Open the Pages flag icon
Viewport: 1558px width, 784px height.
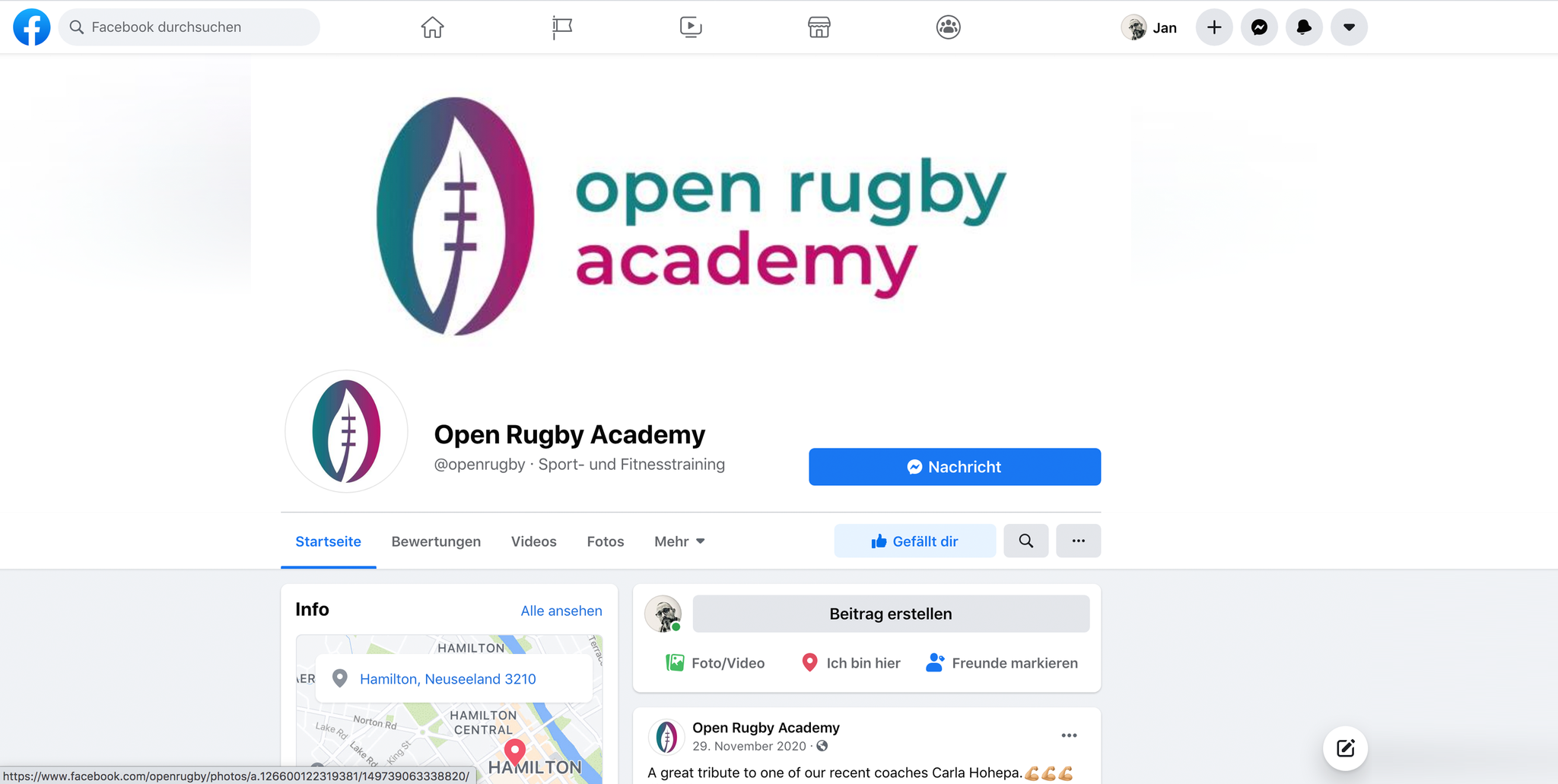click(561, 27)
